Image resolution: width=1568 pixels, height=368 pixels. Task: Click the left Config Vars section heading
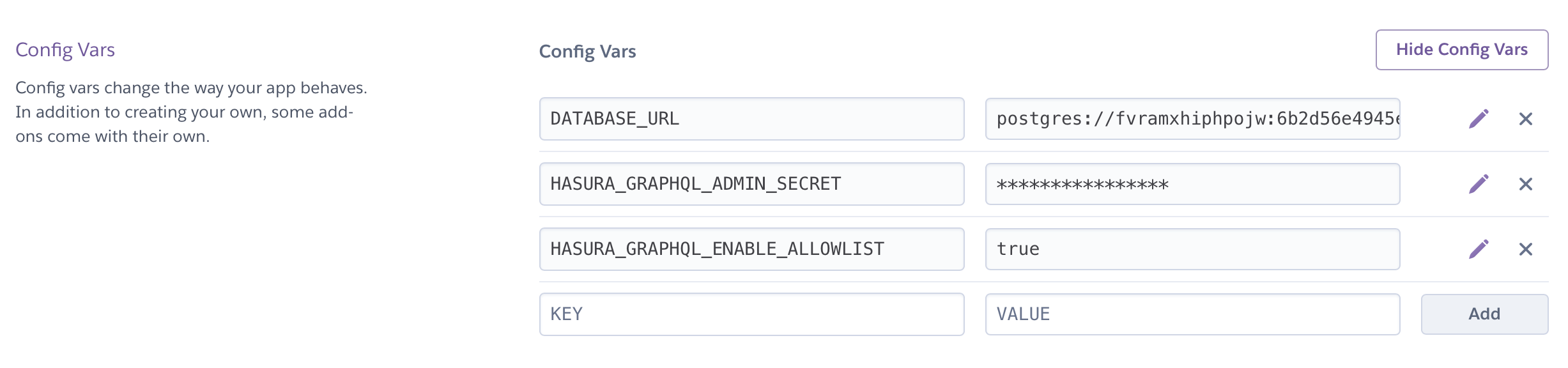pos(65,50)
